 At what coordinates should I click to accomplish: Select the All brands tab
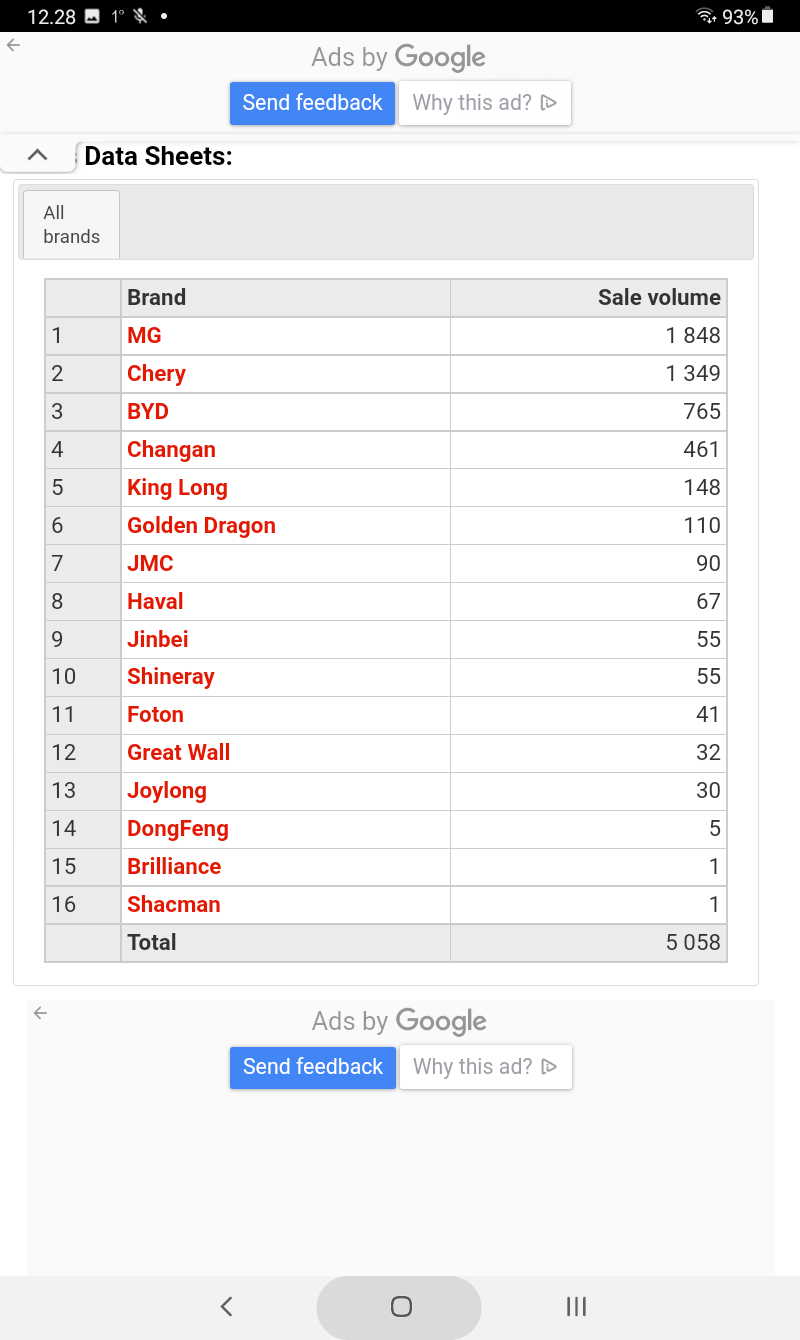(x=71, y=225)
